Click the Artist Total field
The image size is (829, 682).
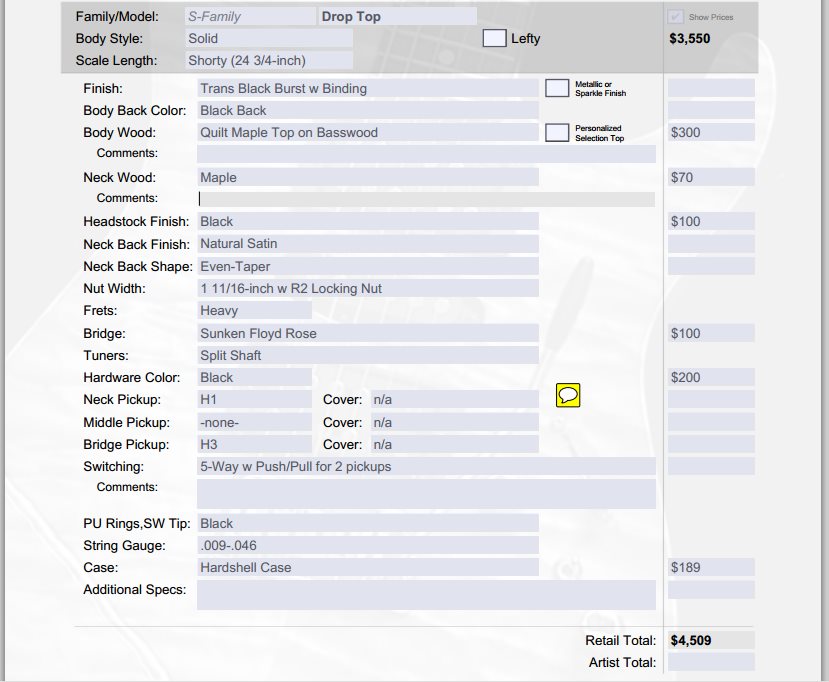[x=711, y=662]
